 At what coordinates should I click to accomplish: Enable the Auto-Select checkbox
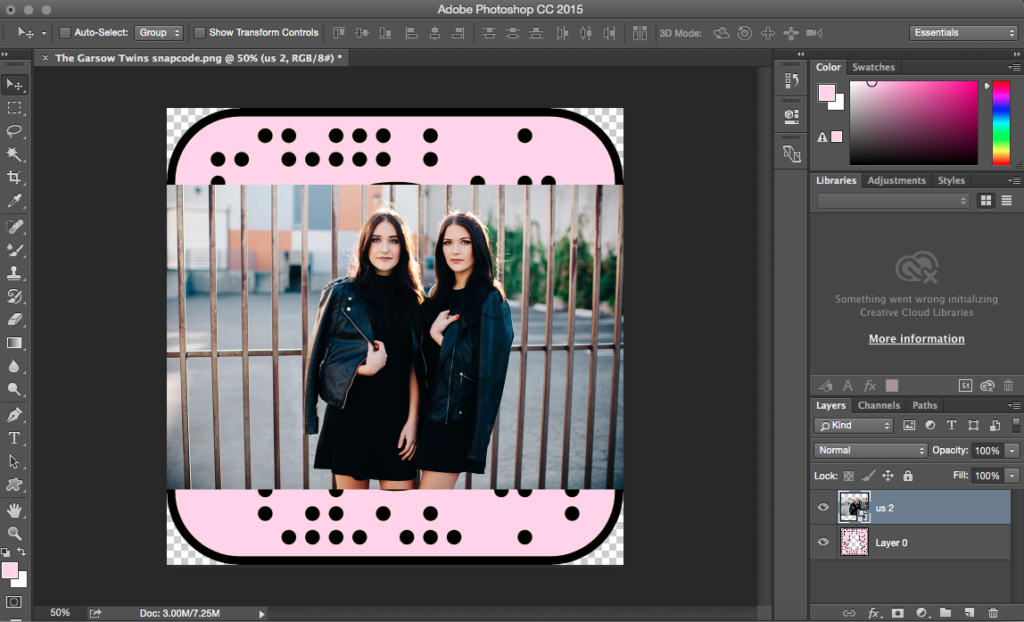(x=65, y=33)
